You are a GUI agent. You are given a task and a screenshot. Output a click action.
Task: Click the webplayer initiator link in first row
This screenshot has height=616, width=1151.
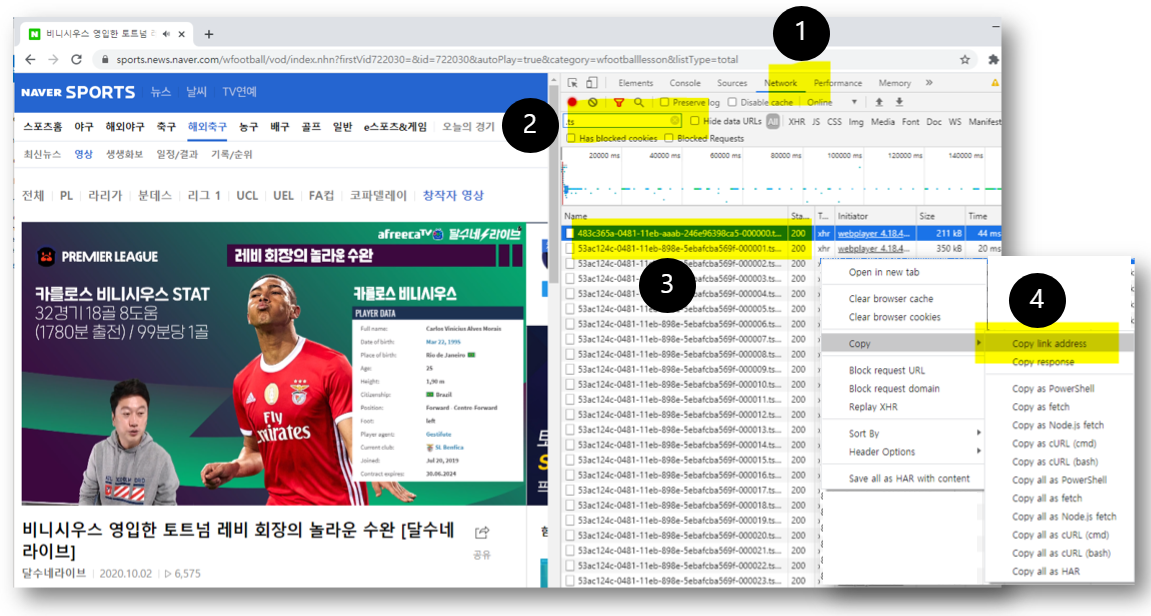pyautogui.click(x=874, y=233)
